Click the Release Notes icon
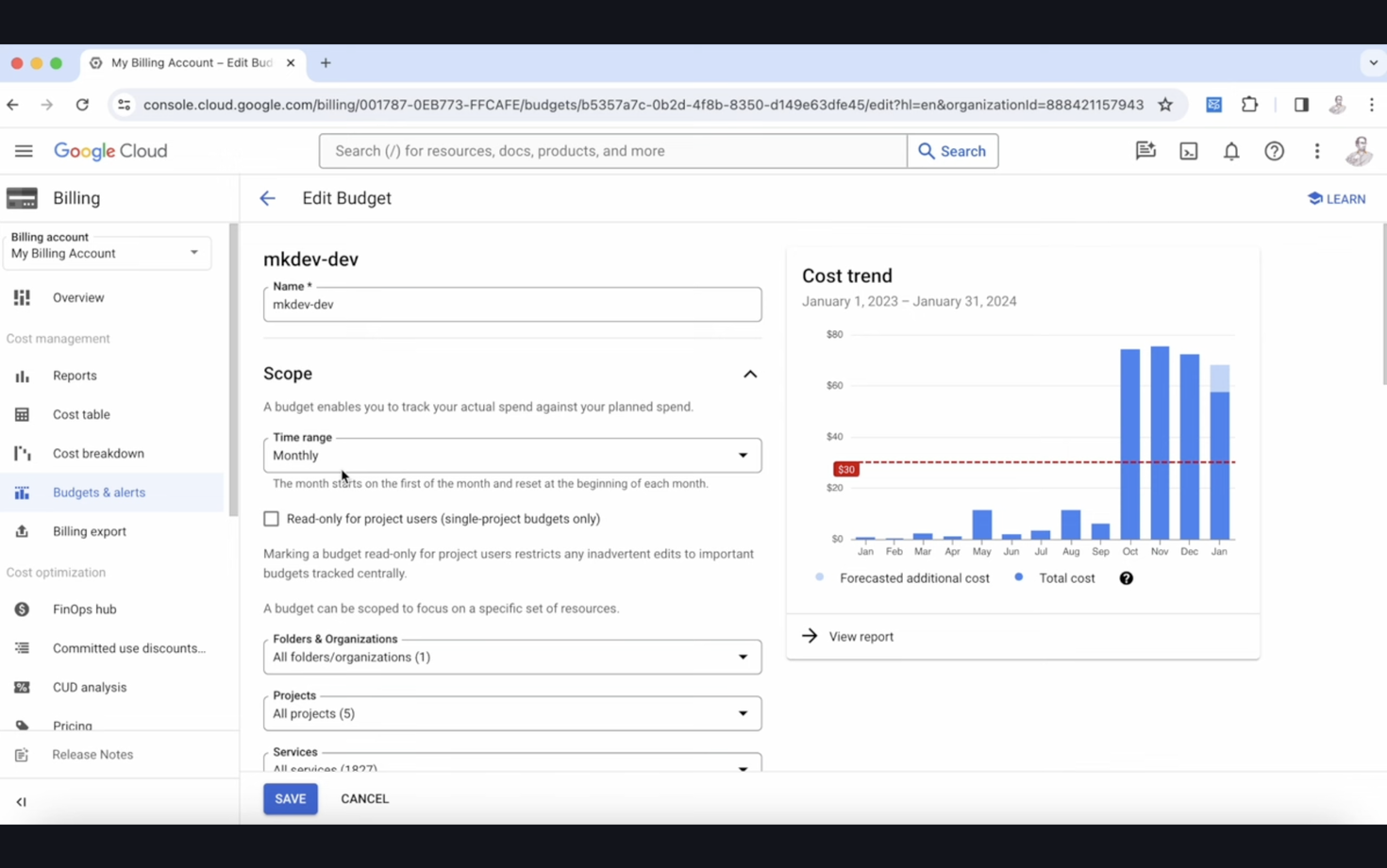The height and width of the screenshot is (868, 1387). click(22, 755)
